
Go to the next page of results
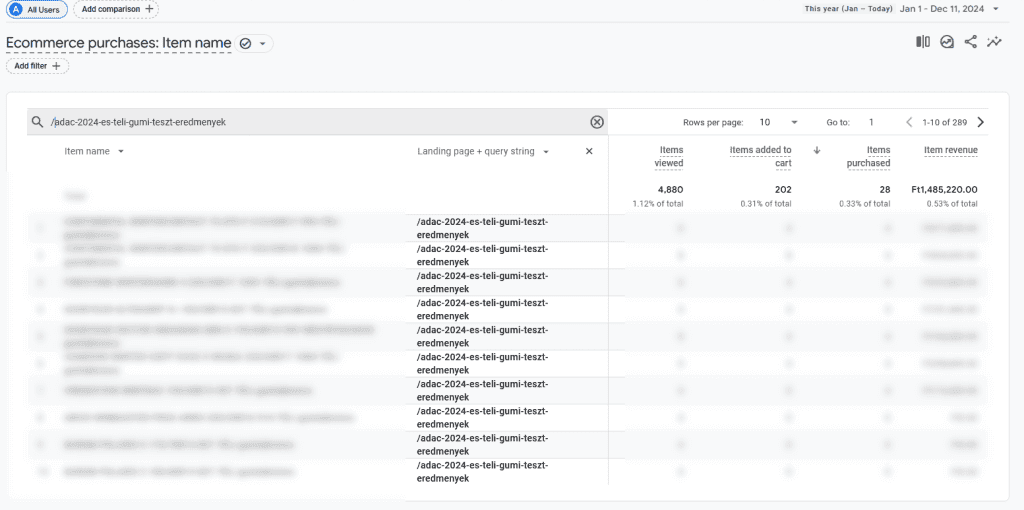tap(980, 122)
